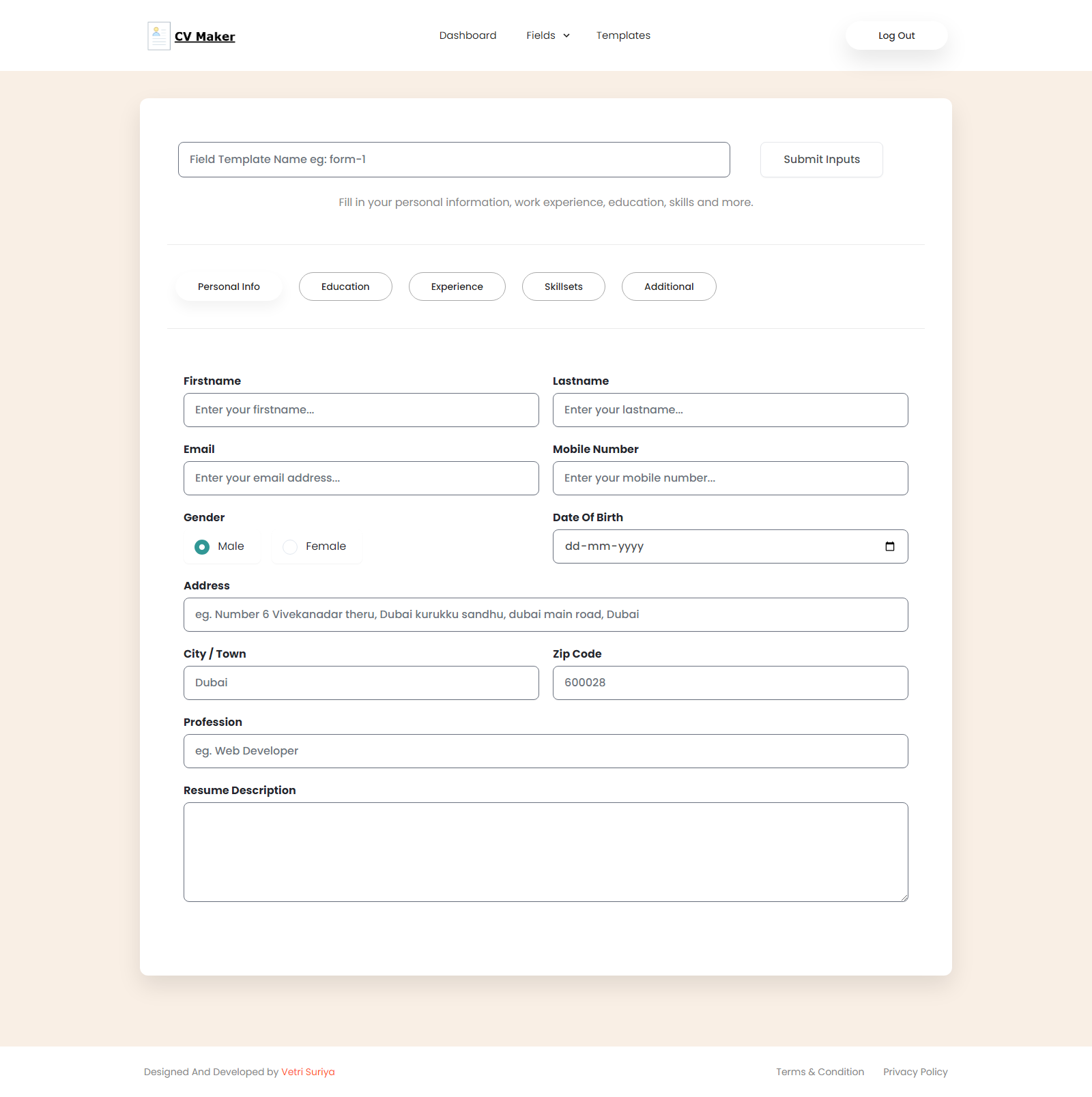Open the Vetri Suriya footer link
Image resolution: width=1092 pixels, height=1097 pixels.
[308, 1072]
